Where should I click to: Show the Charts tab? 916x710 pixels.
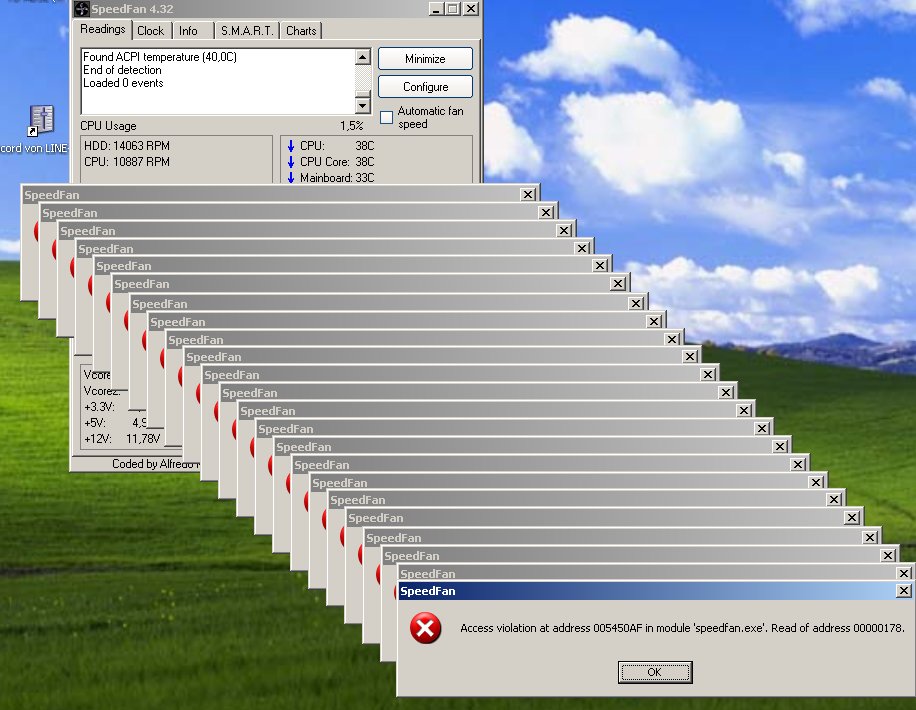point(301,30)
